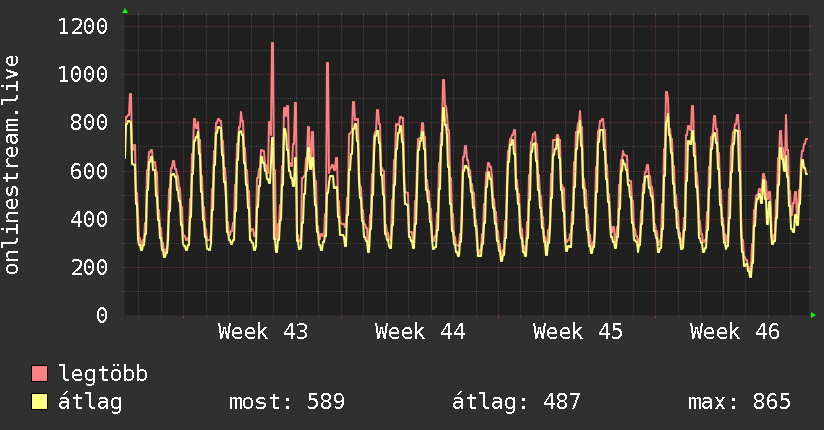Click the 'max: 865' value
824x430 pixels.
pyautogui.click(x=739, y=402)
